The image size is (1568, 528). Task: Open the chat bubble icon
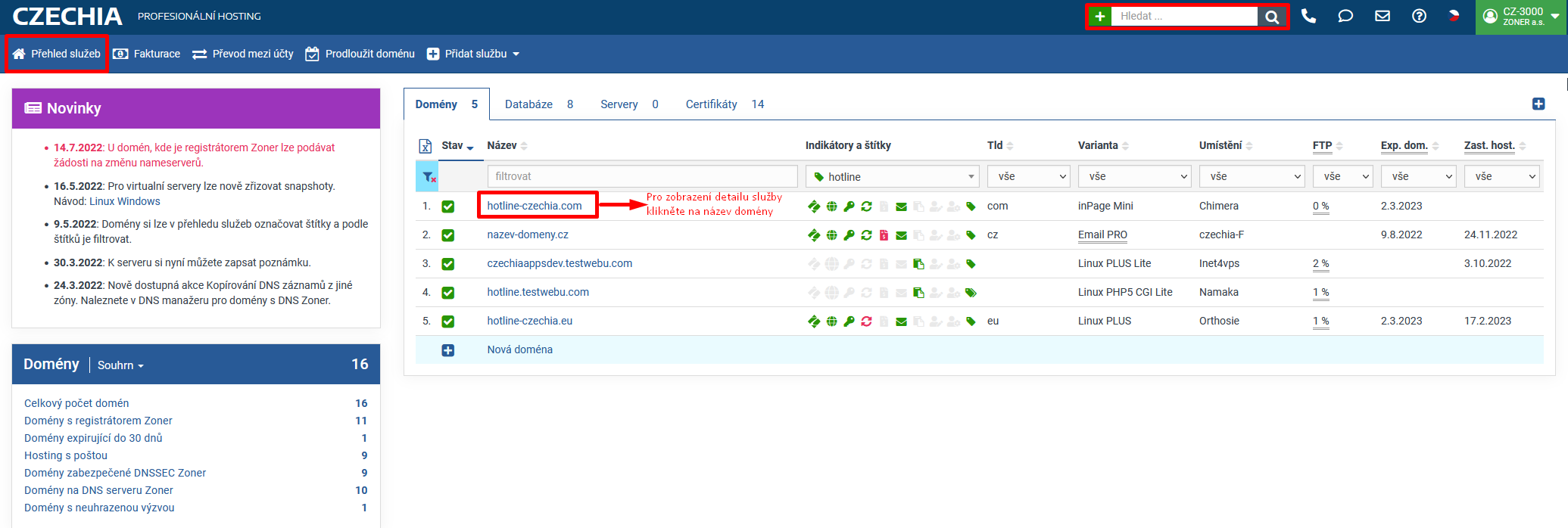(x=1345, y=16)
